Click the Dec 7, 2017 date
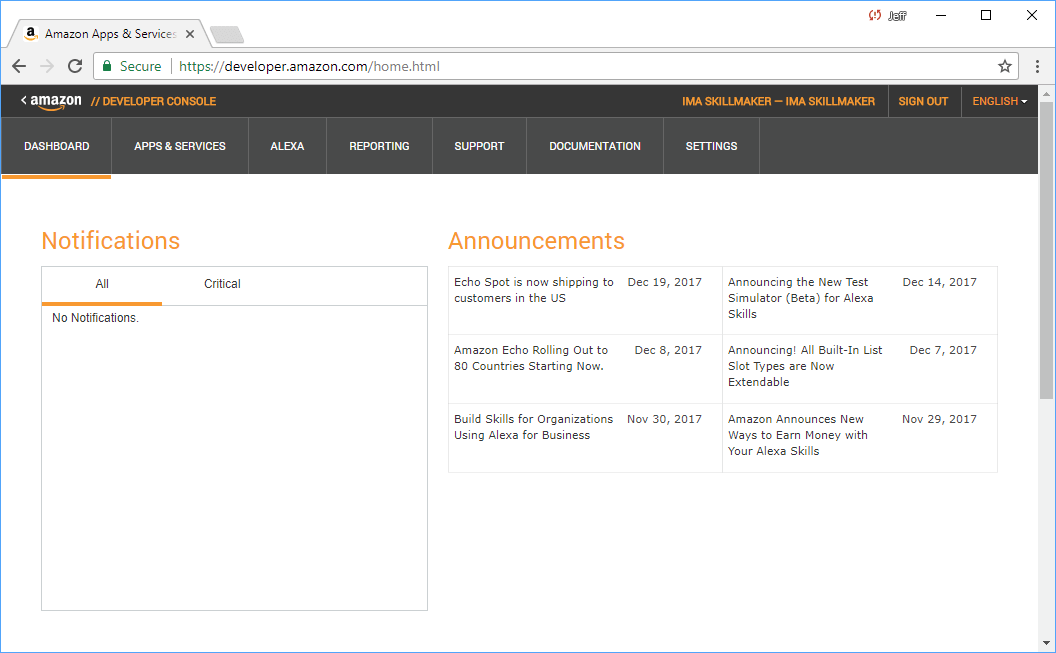The image size is (1056, 653). click(943, 350)
